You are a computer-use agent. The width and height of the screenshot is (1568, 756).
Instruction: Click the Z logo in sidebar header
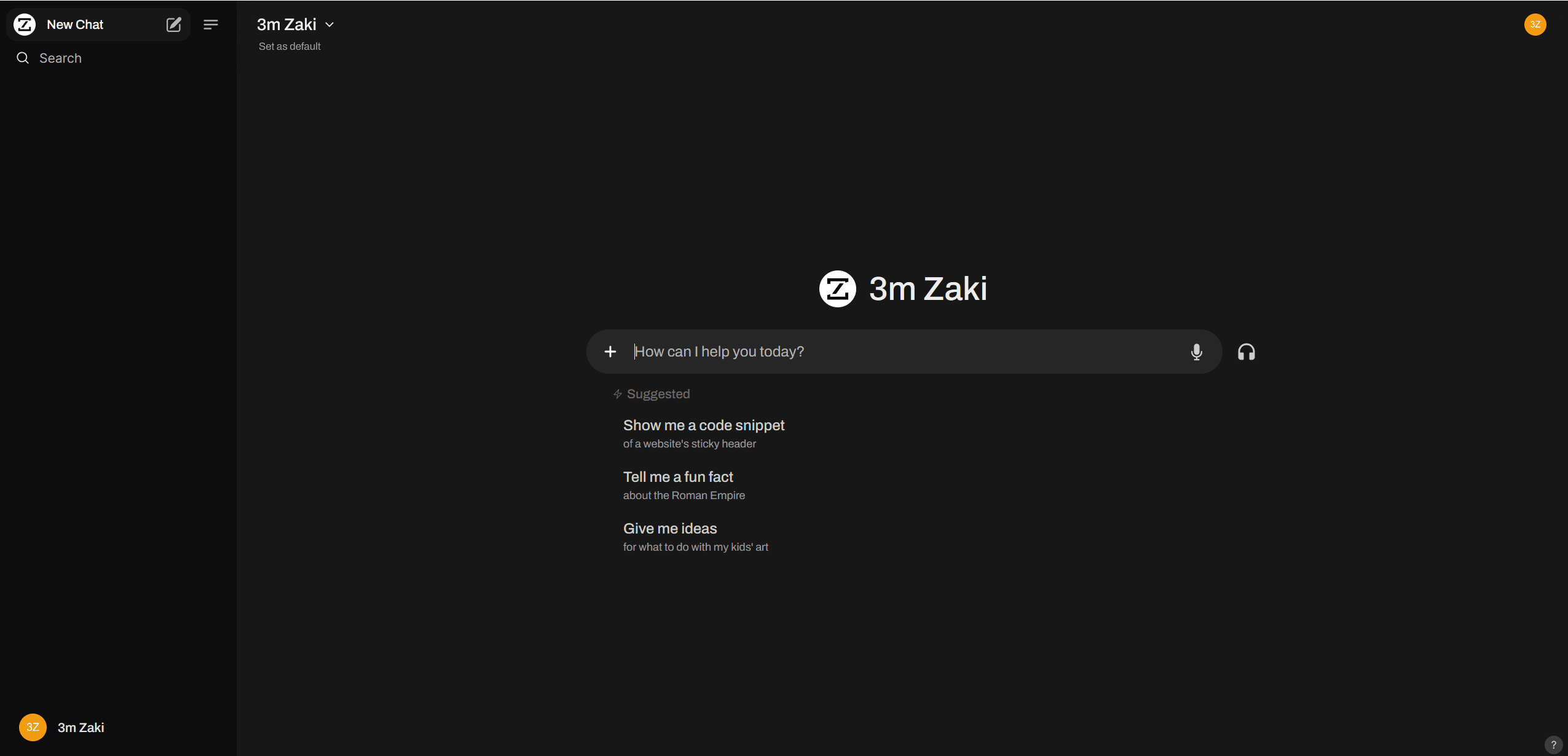coord(25,25)
